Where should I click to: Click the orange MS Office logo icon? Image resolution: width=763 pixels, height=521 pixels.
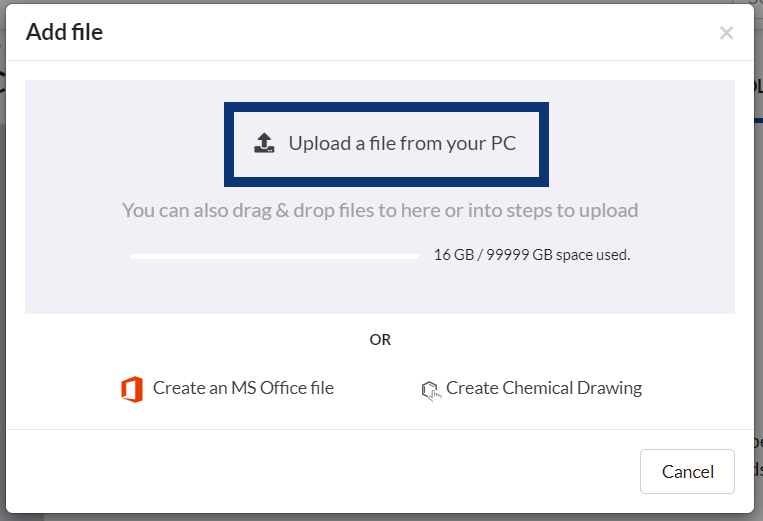(x=131, y=389)
